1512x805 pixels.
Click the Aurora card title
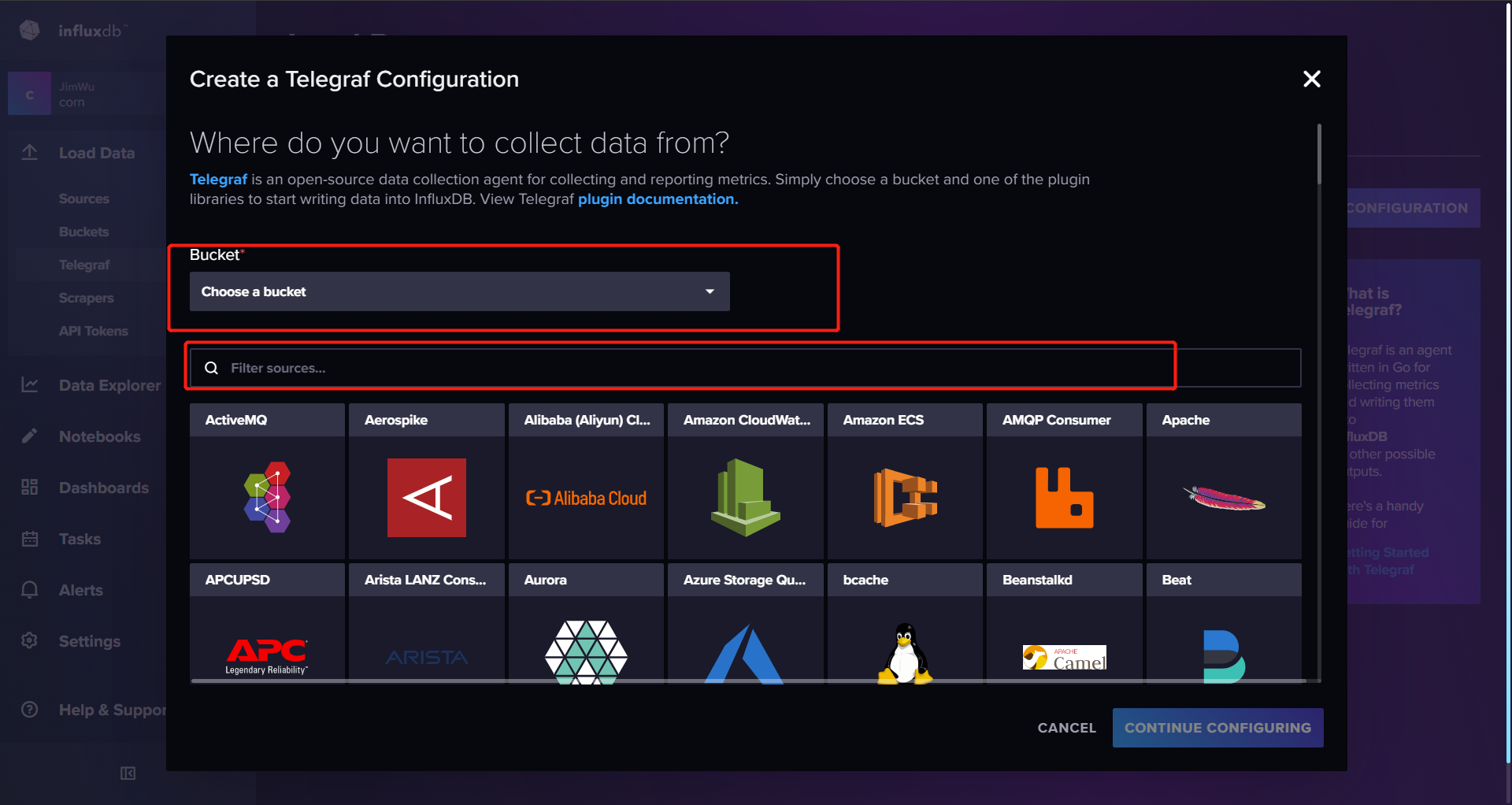pyautogui.click(x=546, y=580)
